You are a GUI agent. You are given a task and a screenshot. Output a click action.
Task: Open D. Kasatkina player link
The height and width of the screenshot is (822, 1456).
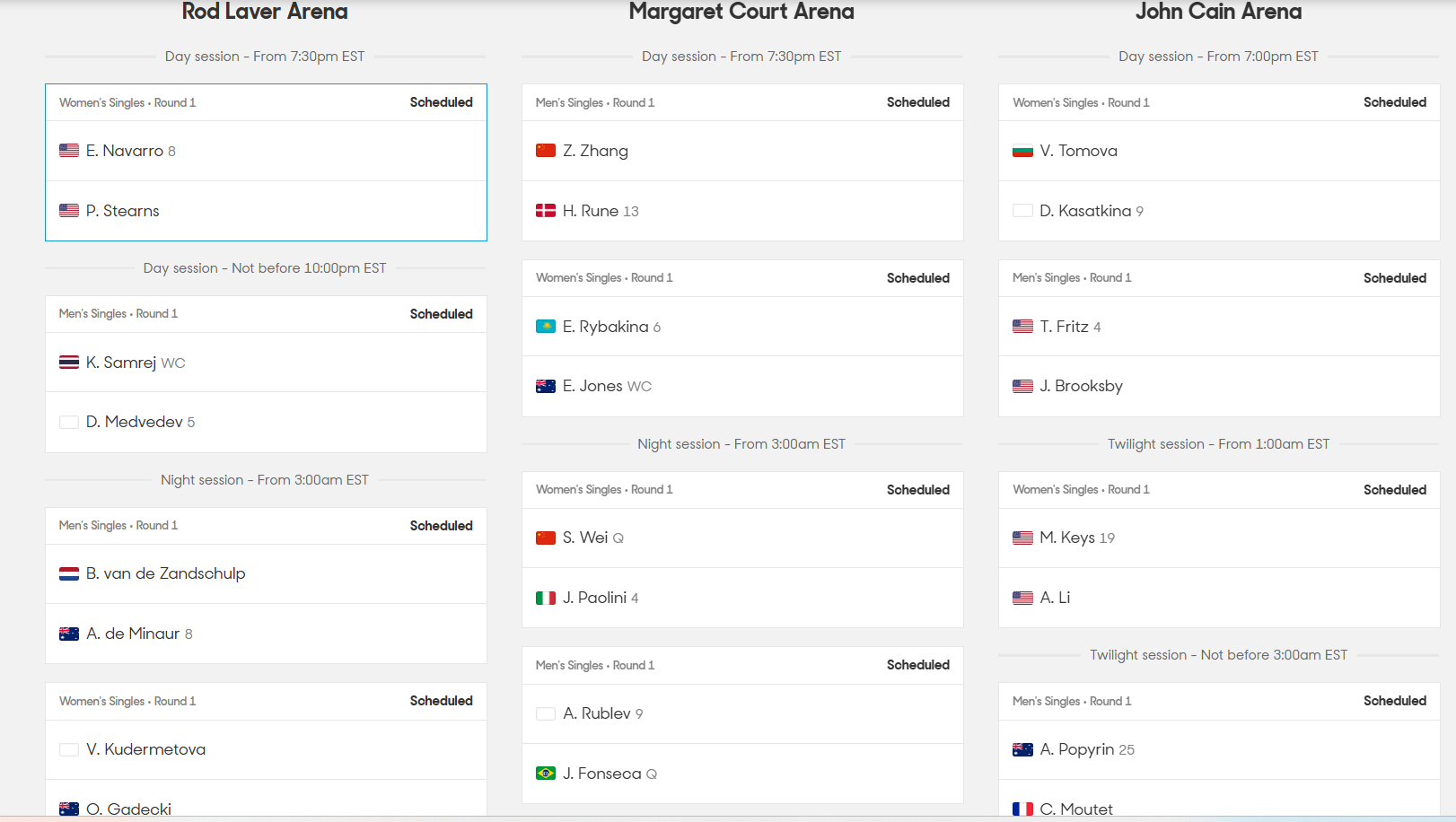coord(1085,211)
